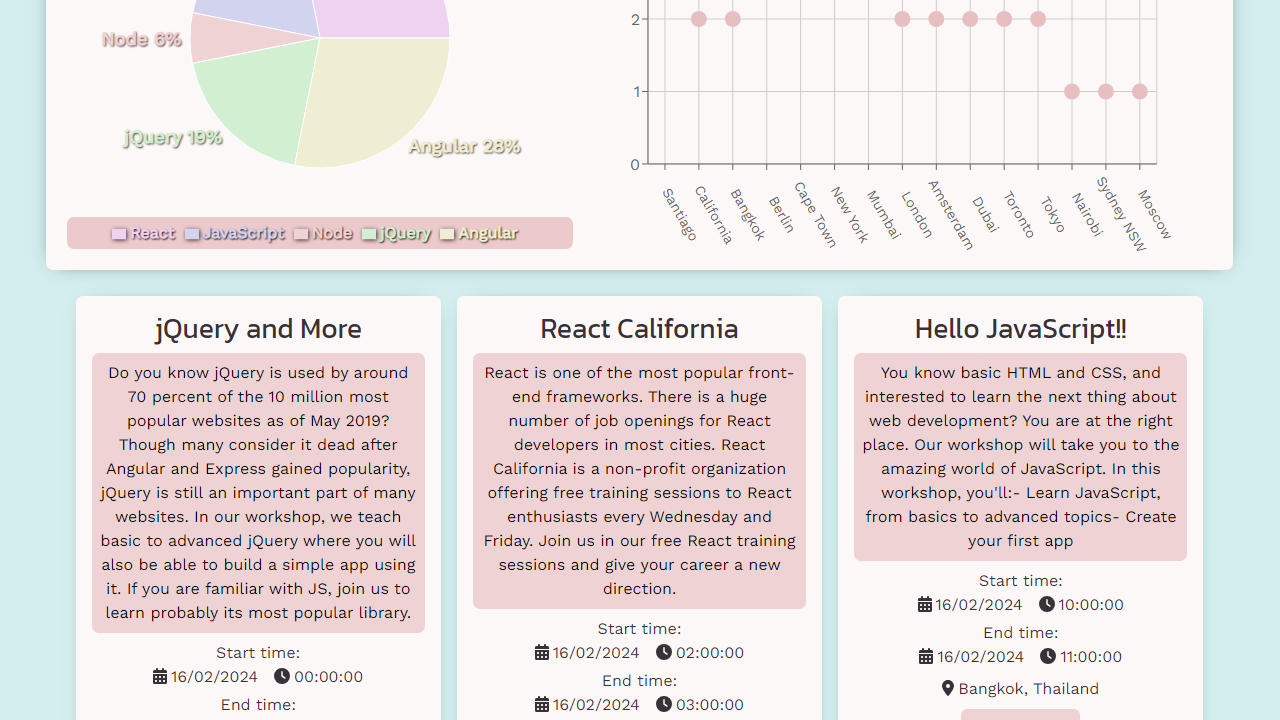Screen dimensions: 1280x720
Task: Toggle the React legend item
Action: [143, 233]
